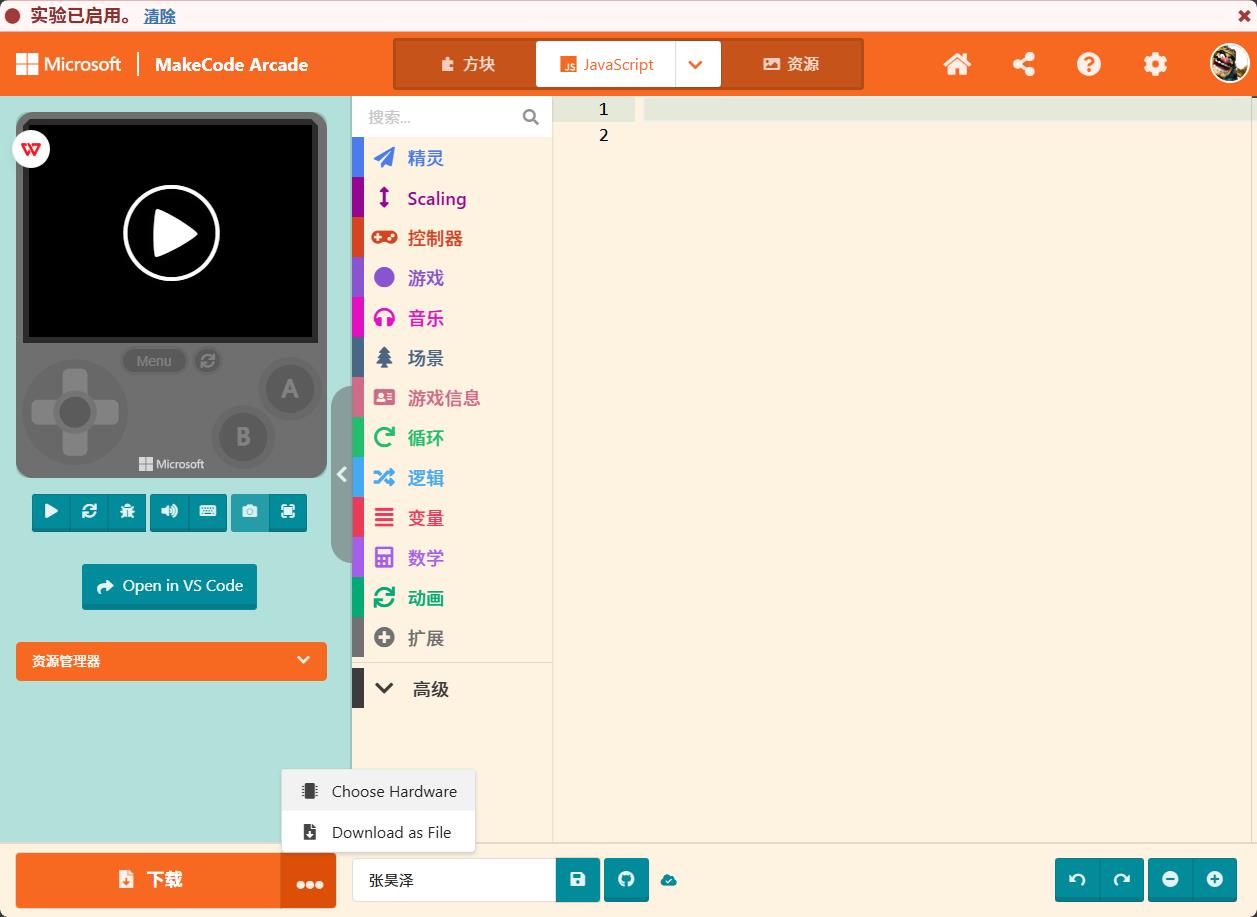Open more download options (three dots)
This screenshot has width=1257, height=917.
309,880
